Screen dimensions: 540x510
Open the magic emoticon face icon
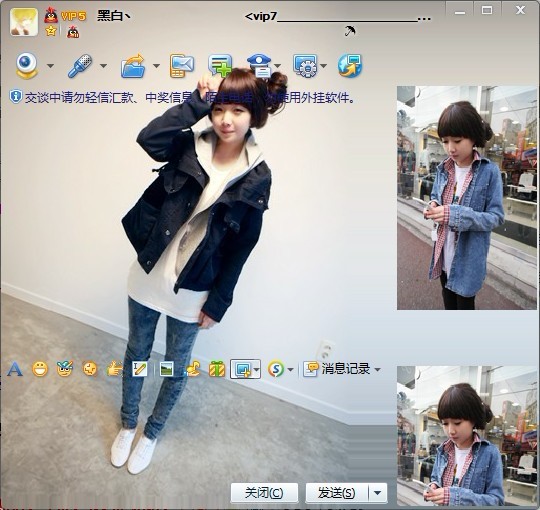click(x=65, y=369)
